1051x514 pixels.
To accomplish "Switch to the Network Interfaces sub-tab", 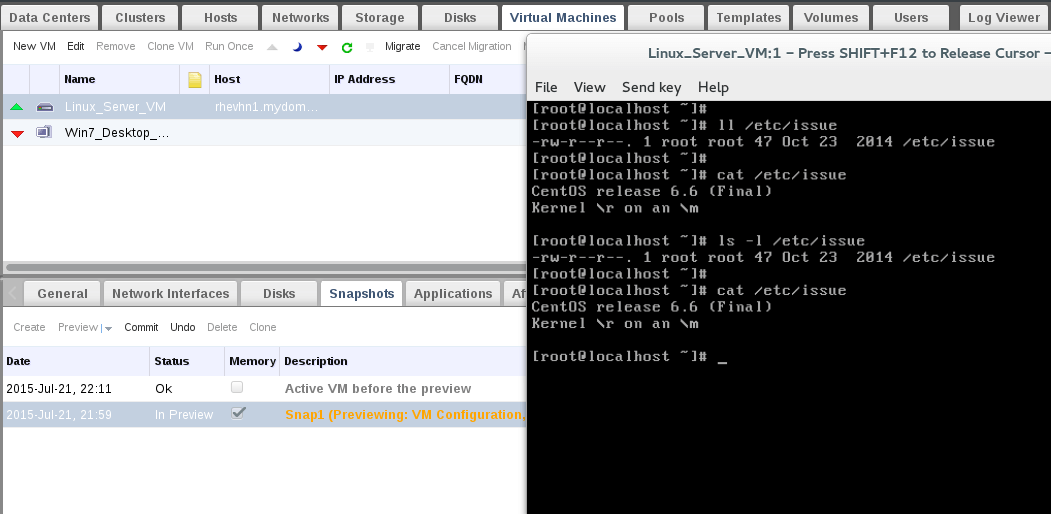I will tap(171, 293).
